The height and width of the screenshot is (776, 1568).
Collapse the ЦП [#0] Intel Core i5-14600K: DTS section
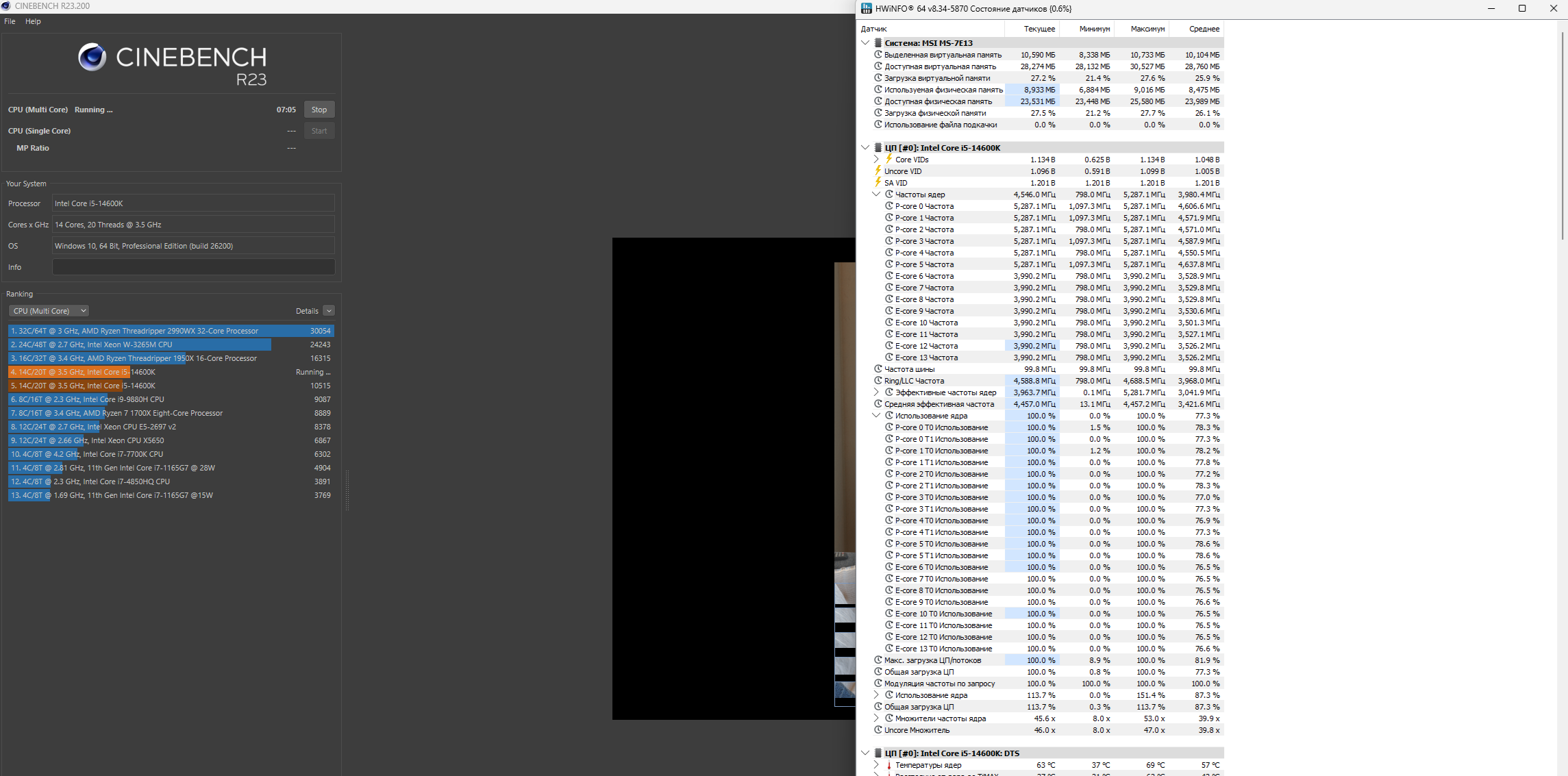tap(865, 753)
